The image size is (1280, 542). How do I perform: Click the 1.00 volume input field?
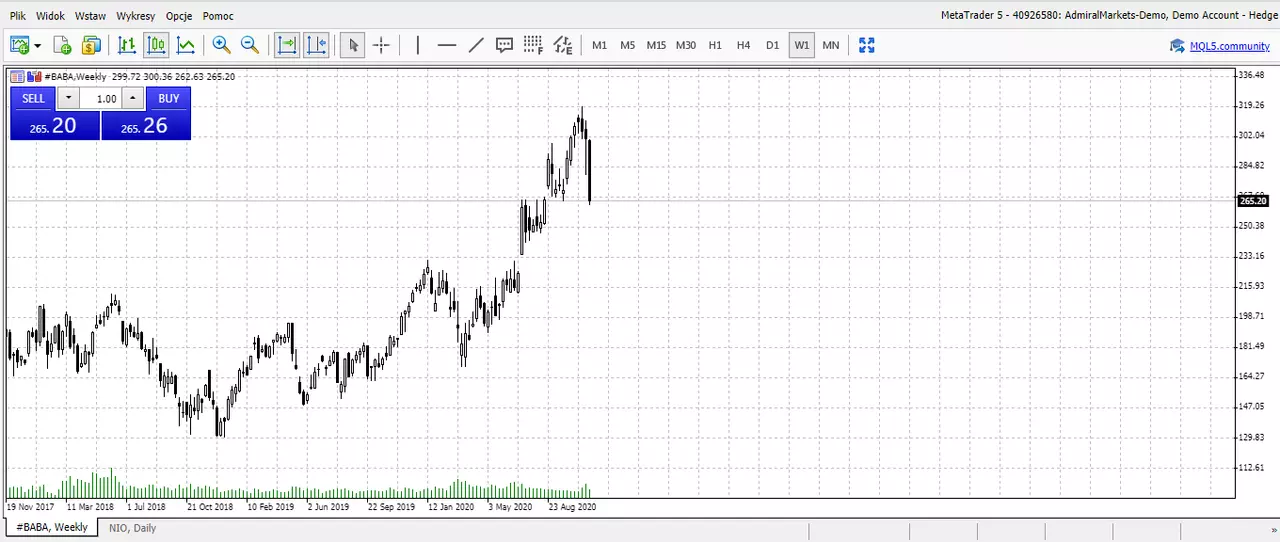101,98
